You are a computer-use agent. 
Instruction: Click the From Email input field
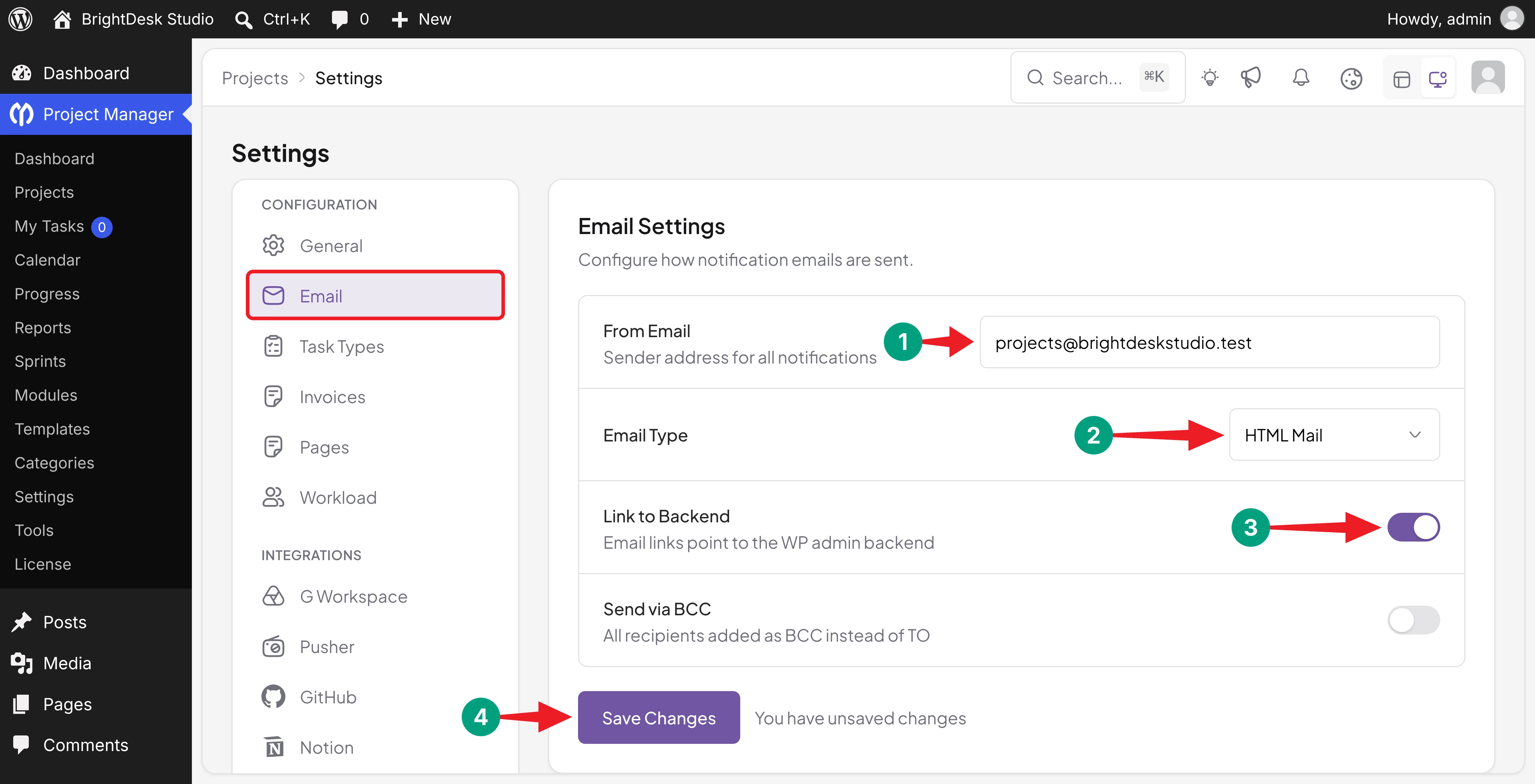click(x=1210, y=342)
